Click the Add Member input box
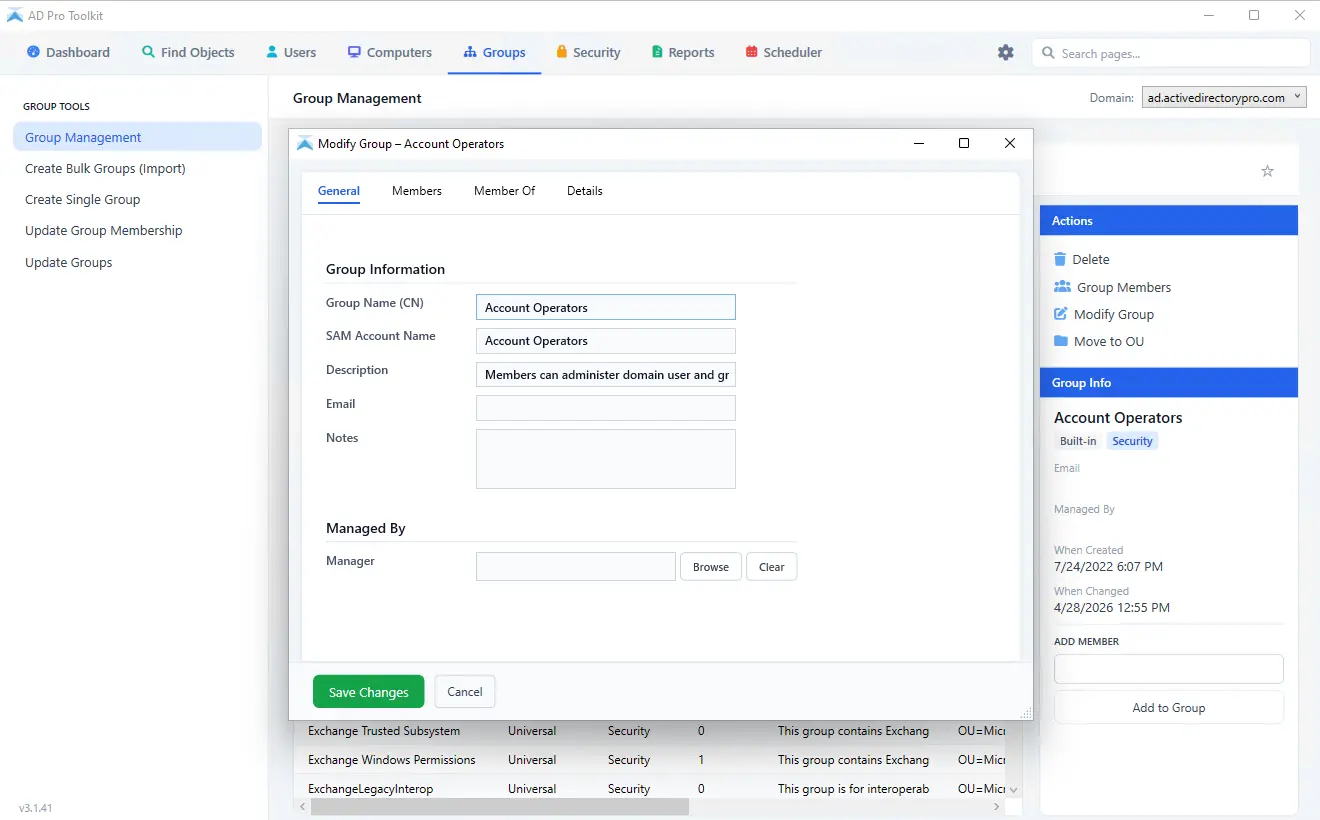 point(1169,669)
